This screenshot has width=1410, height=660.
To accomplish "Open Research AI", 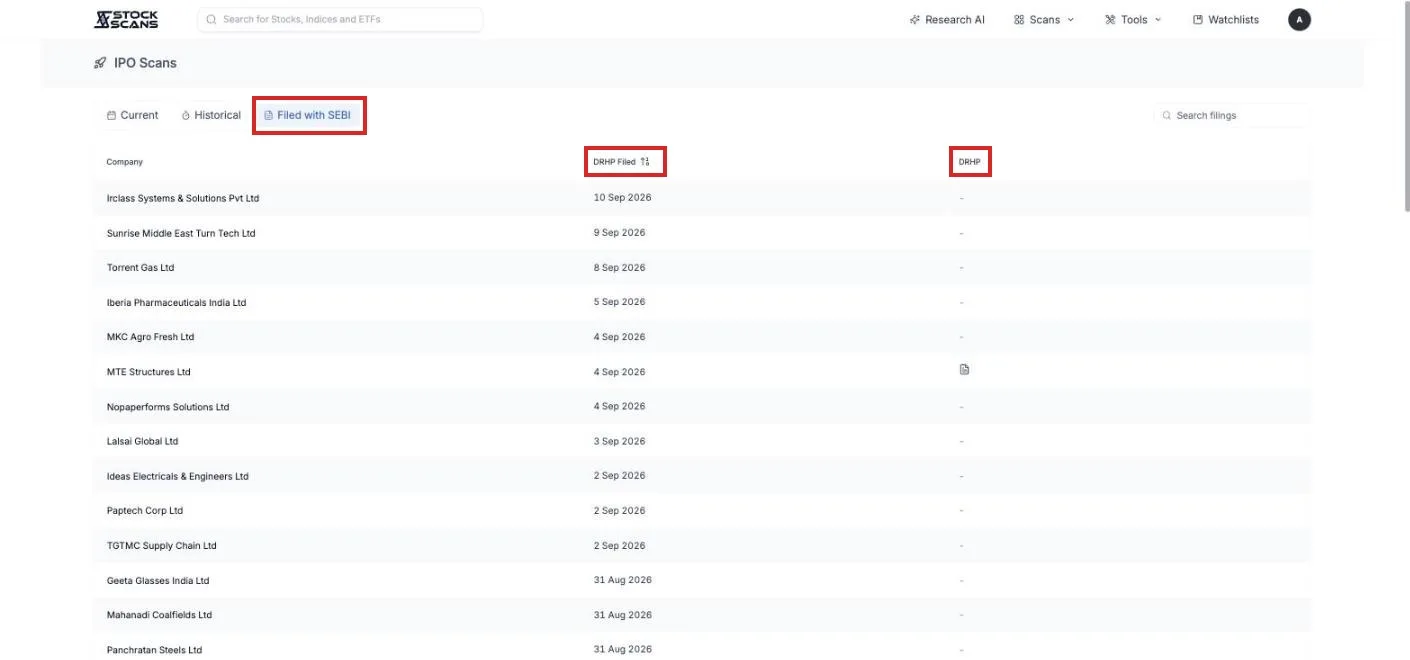I will pyautogui.click(x=947, y=19).
